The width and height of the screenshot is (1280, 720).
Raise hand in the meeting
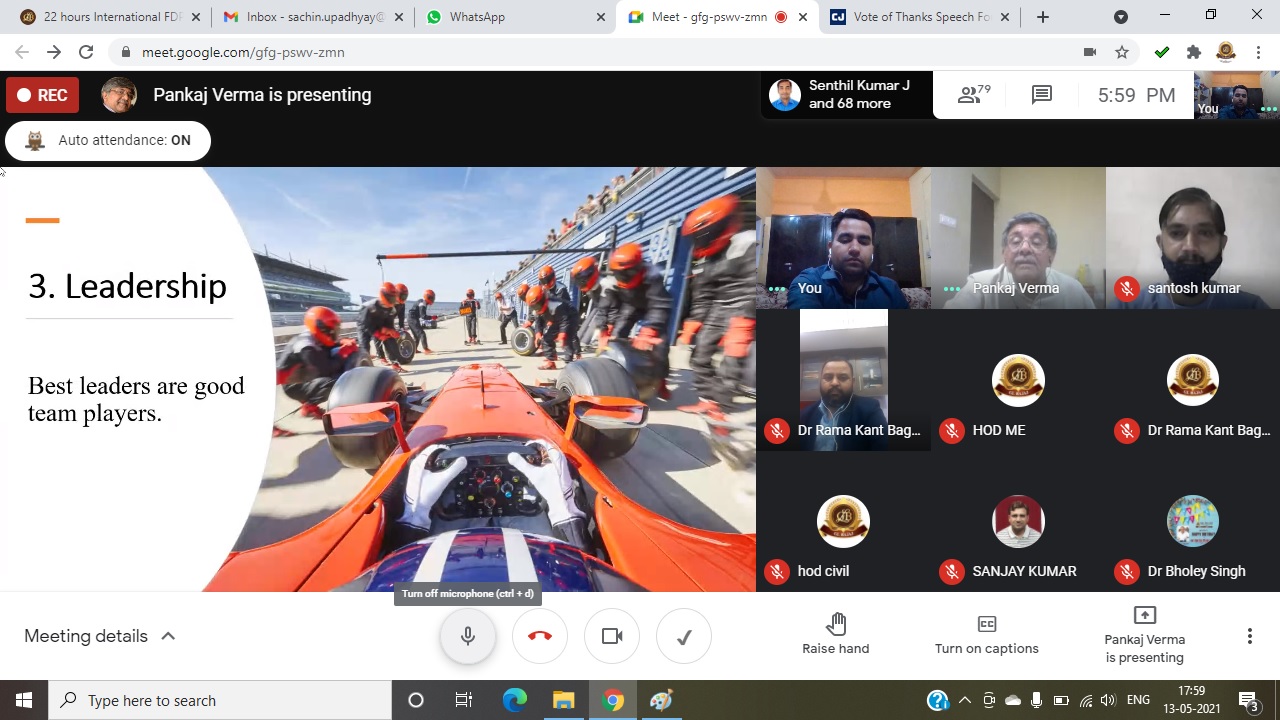pos(835,636)
